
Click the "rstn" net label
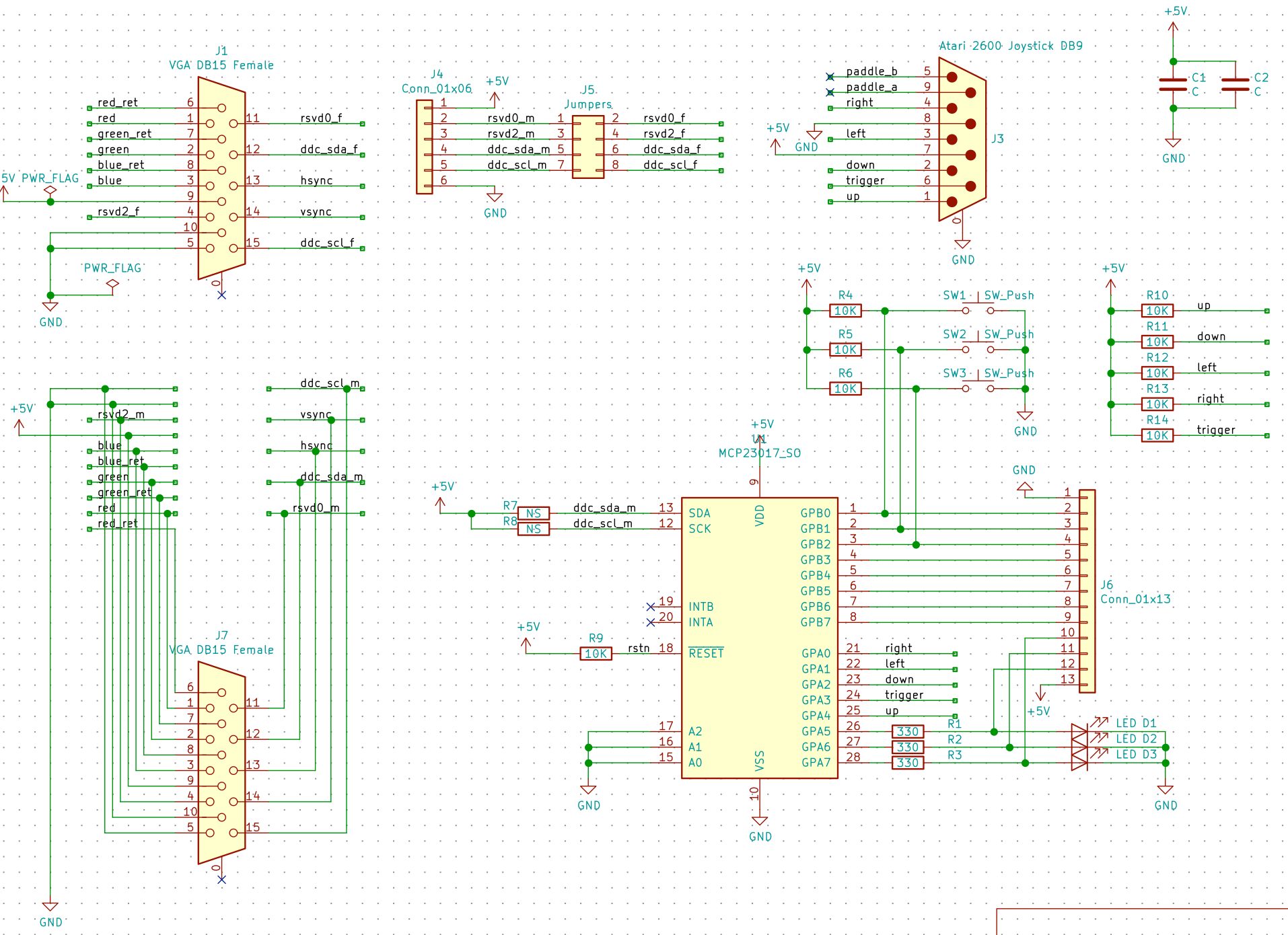639,648
